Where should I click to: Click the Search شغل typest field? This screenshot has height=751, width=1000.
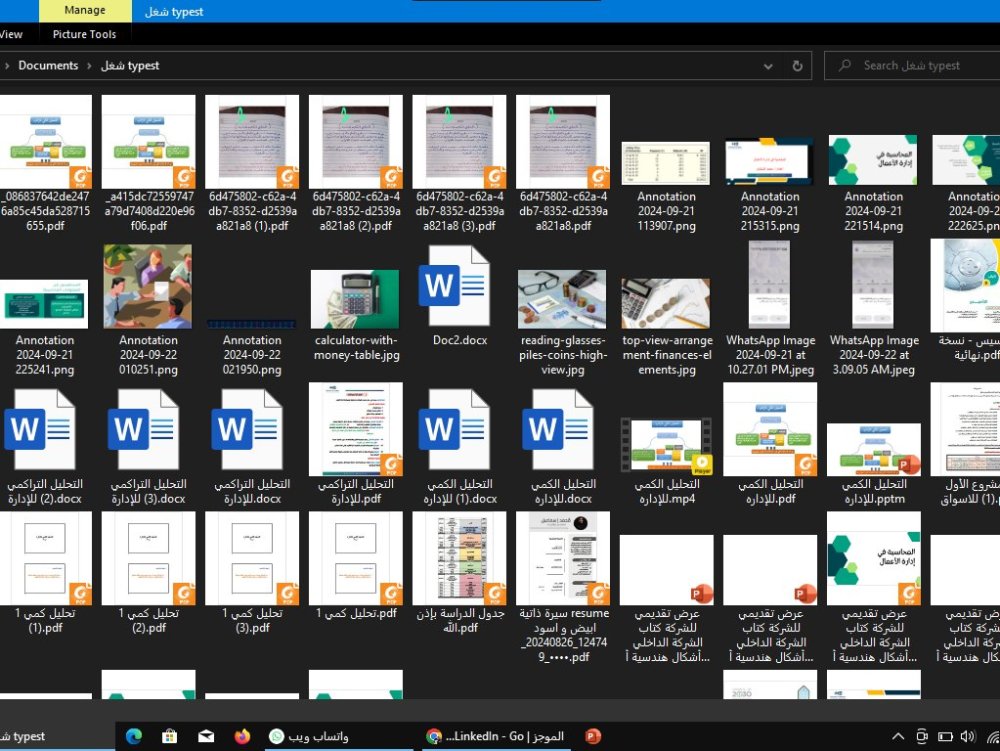tap(912, 66)
